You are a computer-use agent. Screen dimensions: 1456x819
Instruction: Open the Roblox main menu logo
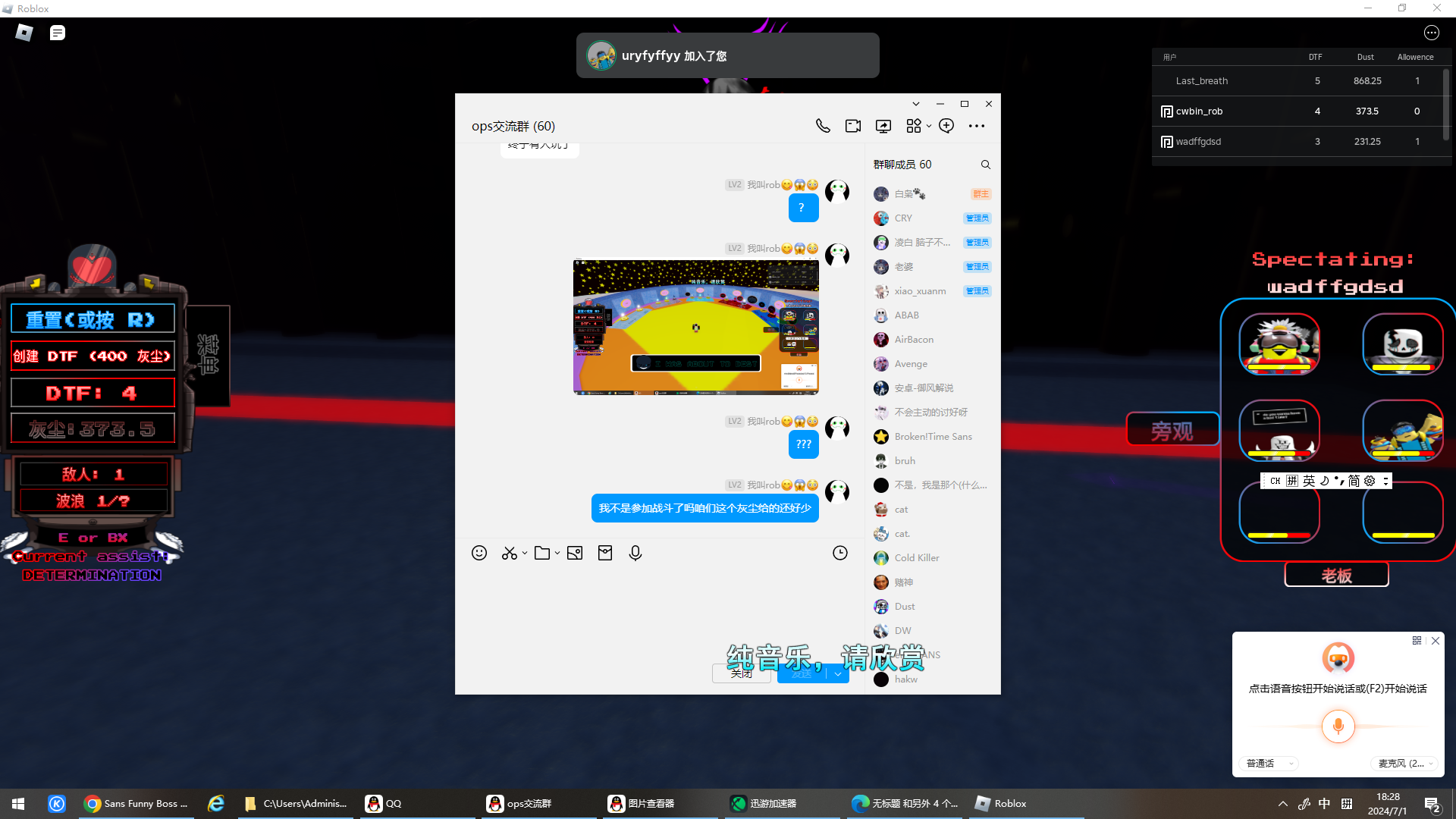[x=24, y=33]
